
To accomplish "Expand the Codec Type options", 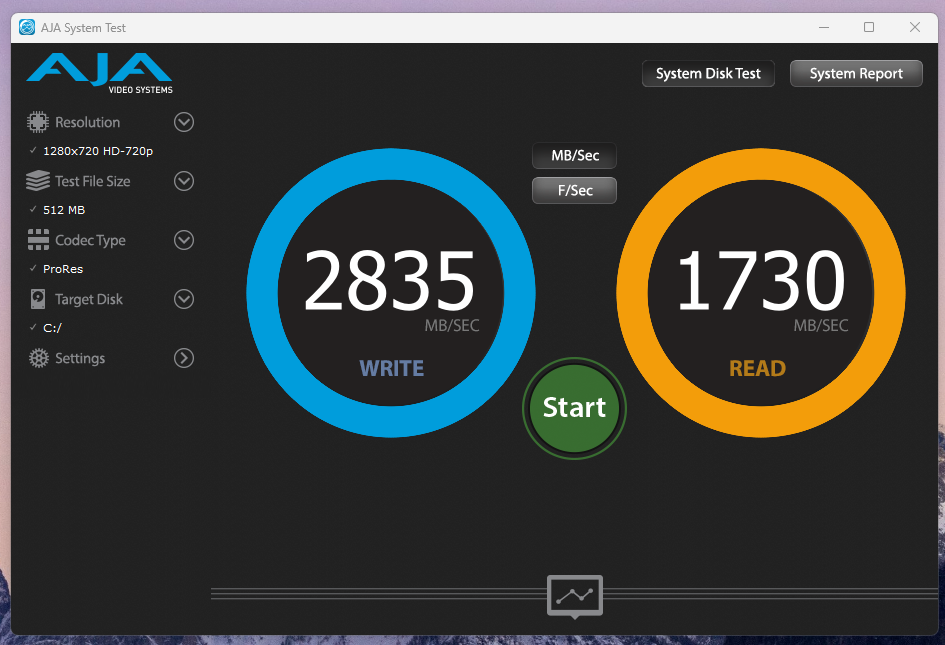I will tap(183, 240).
